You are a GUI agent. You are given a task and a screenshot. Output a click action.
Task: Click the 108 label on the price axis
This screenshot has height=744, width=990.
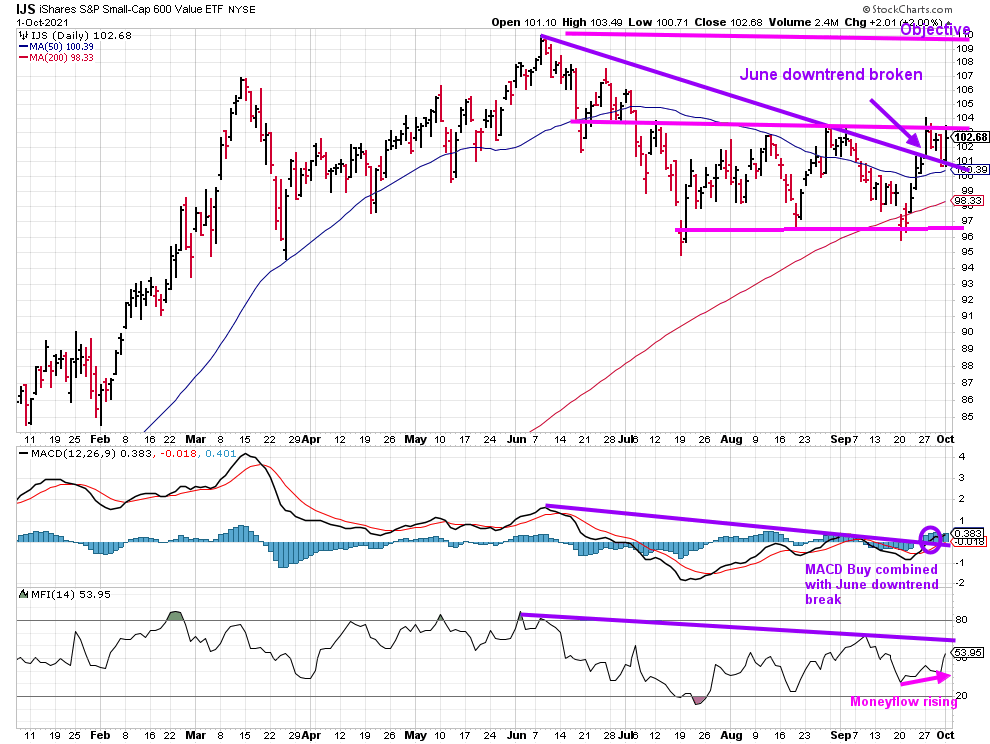pos(964,62)
